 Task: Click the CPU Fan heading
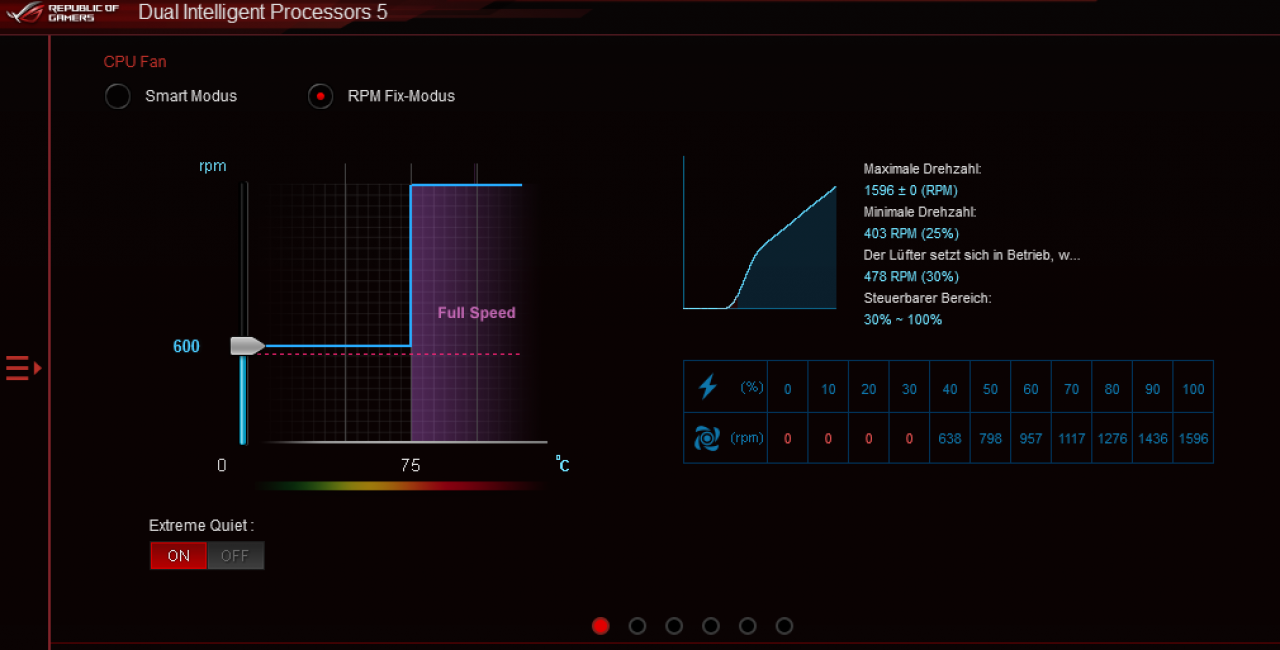(135, 62)
